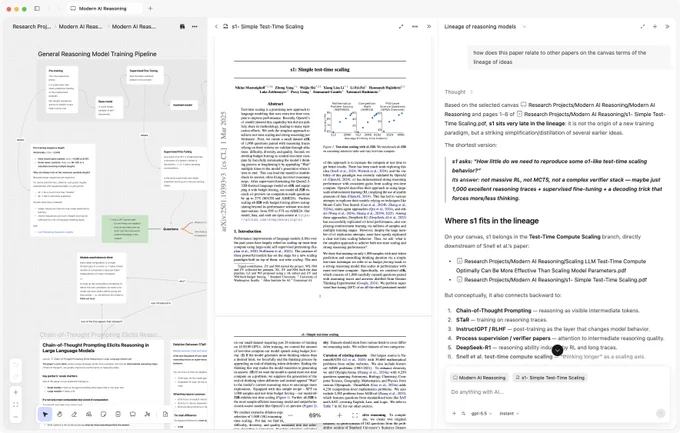
Task: Expand PDF panel to full view
Action: tap(401, 26)
